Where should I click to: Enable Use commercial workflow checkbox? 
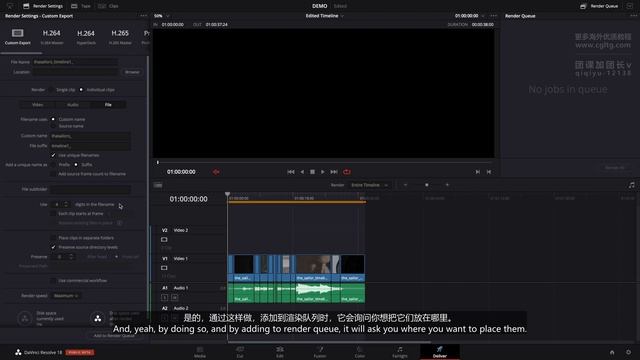click(53, 280)
